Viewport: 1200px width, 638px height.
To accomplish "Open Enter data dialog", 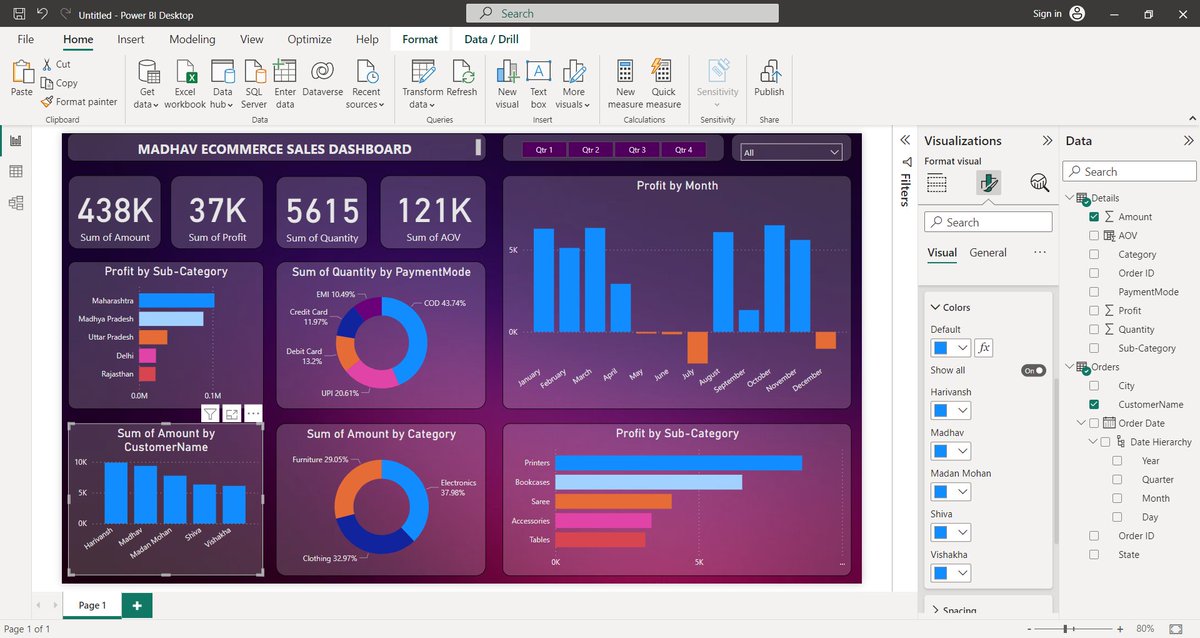I will pos(285,84).
